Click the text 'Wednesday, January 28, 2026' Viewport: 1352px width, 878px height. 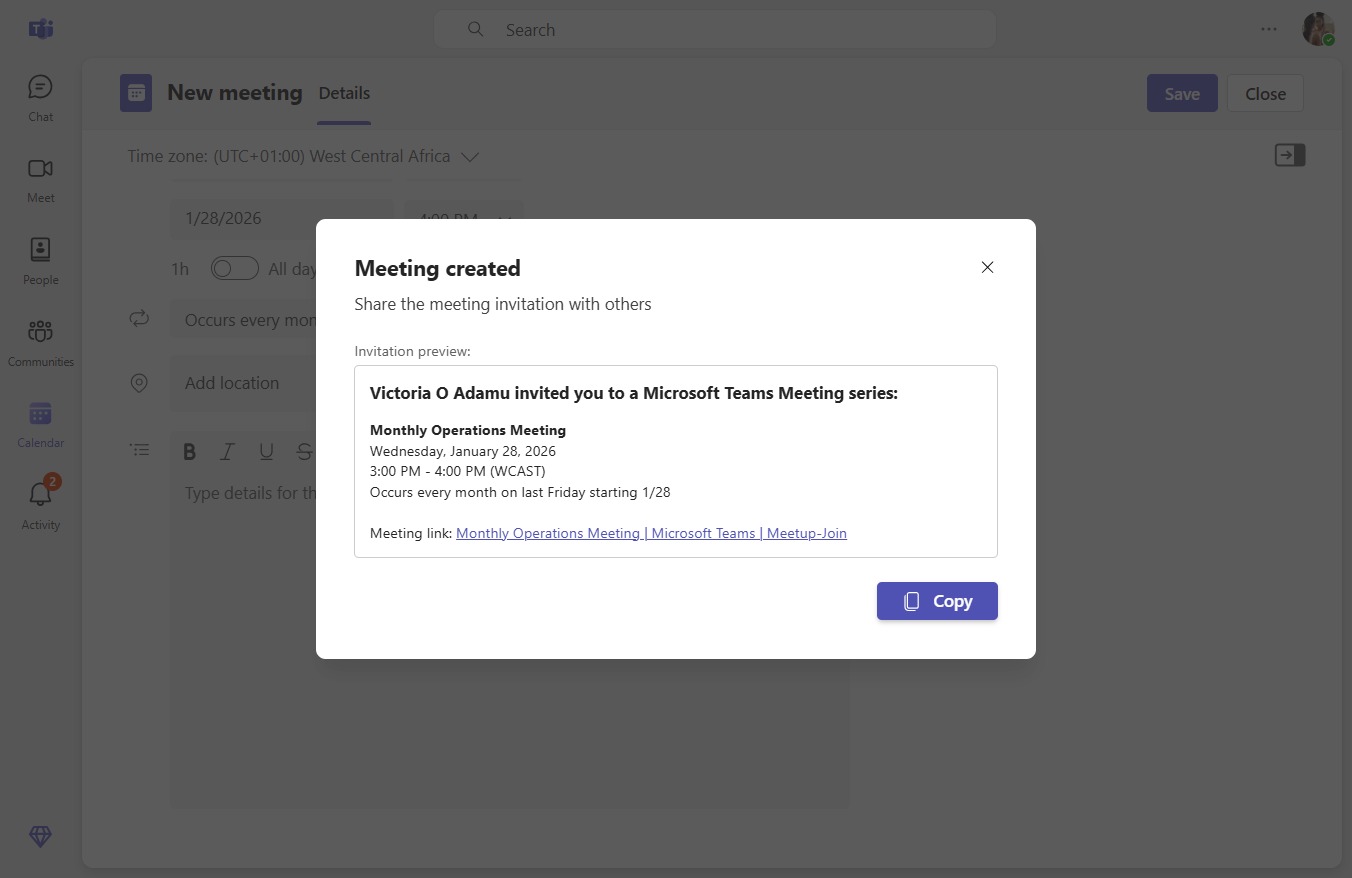[463, 451]
